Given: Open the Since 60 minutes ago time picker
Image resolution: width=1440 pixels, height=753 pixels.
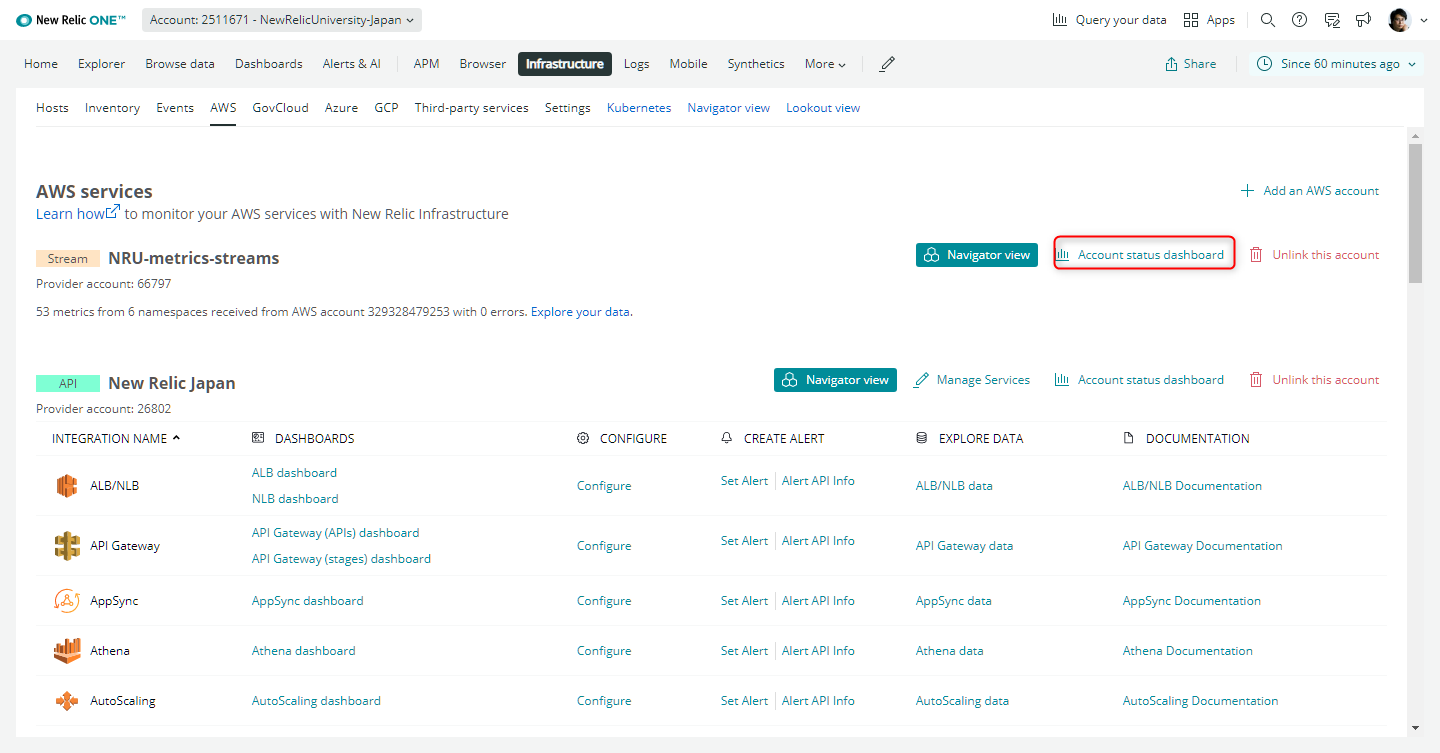Looking at the screenshot, I should point(1336,64).
